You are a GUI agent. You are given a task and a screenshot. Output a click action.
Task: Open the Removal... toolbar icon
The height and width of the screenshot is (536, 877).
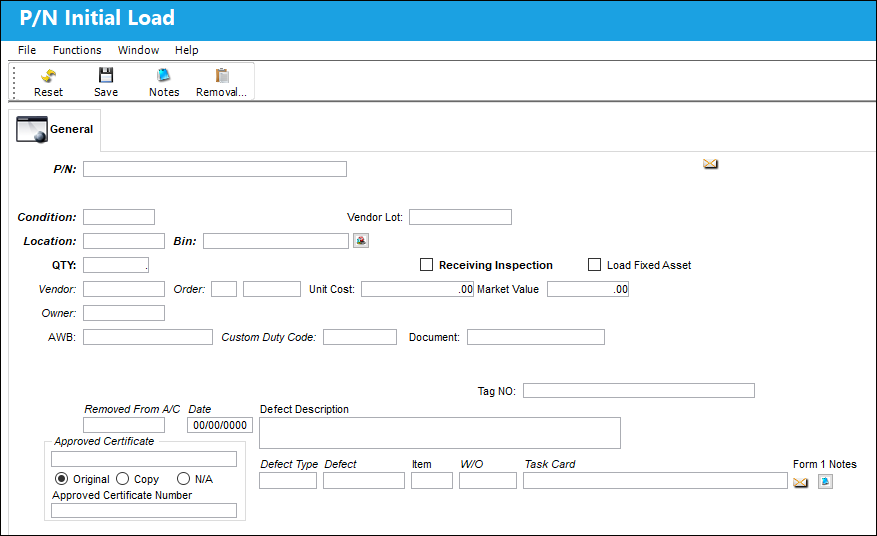click(222, 76)
